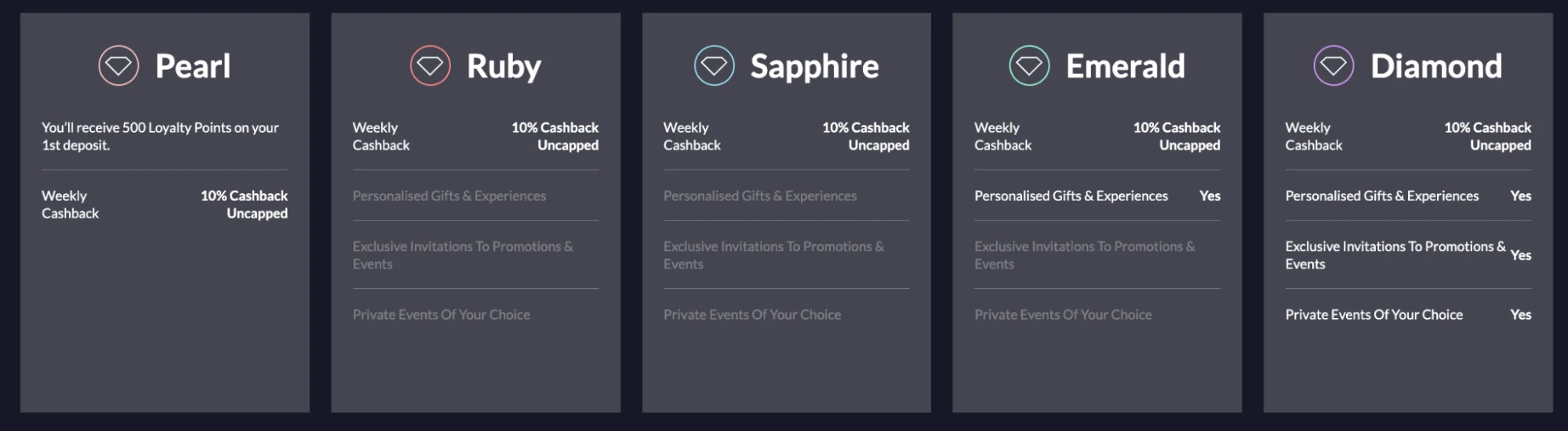Select the Sapphire tier heading
1568x431 pixels.
[814, 67]
